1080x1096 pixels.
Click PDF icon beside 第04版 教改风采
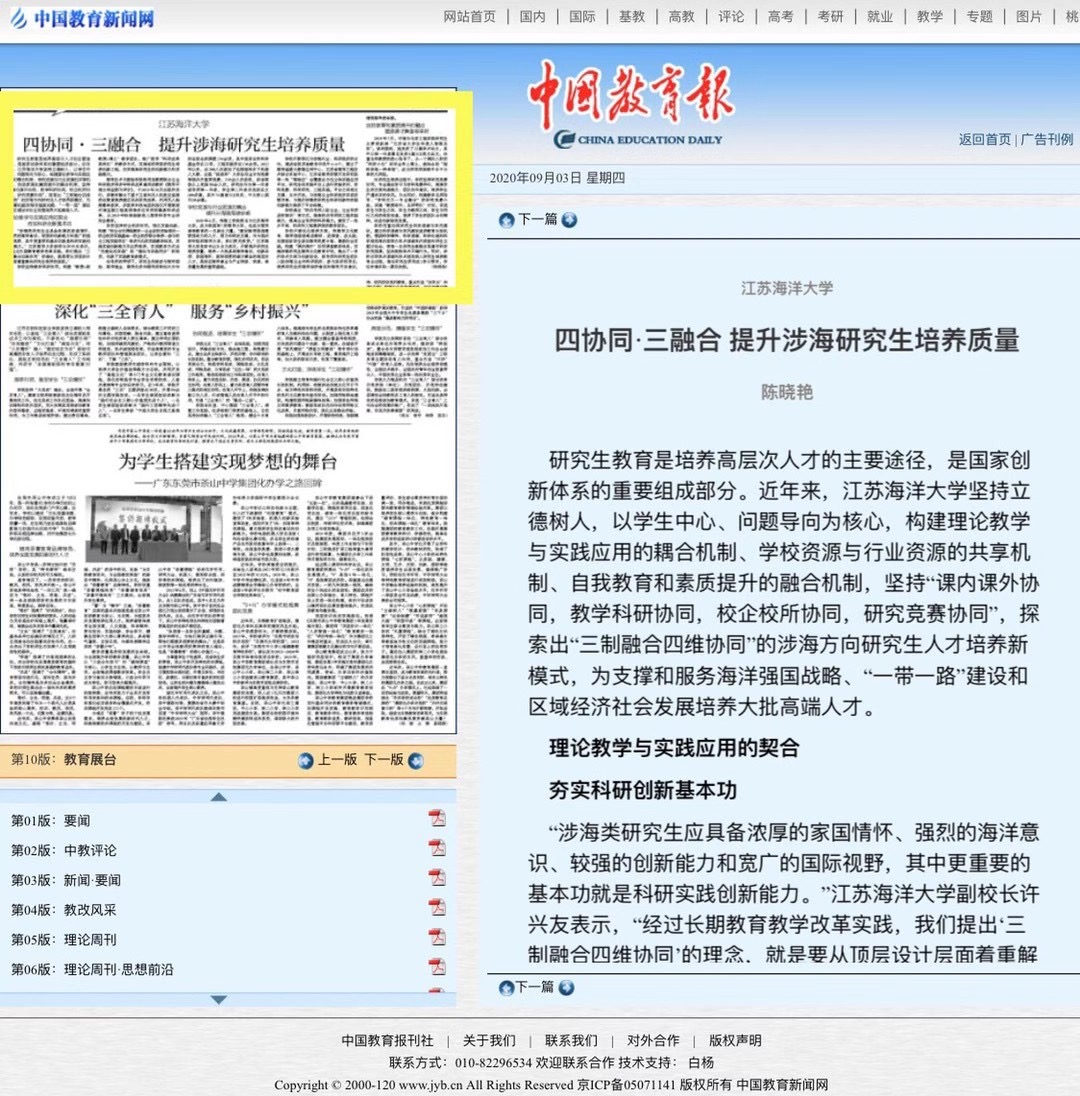click(437, 908)
